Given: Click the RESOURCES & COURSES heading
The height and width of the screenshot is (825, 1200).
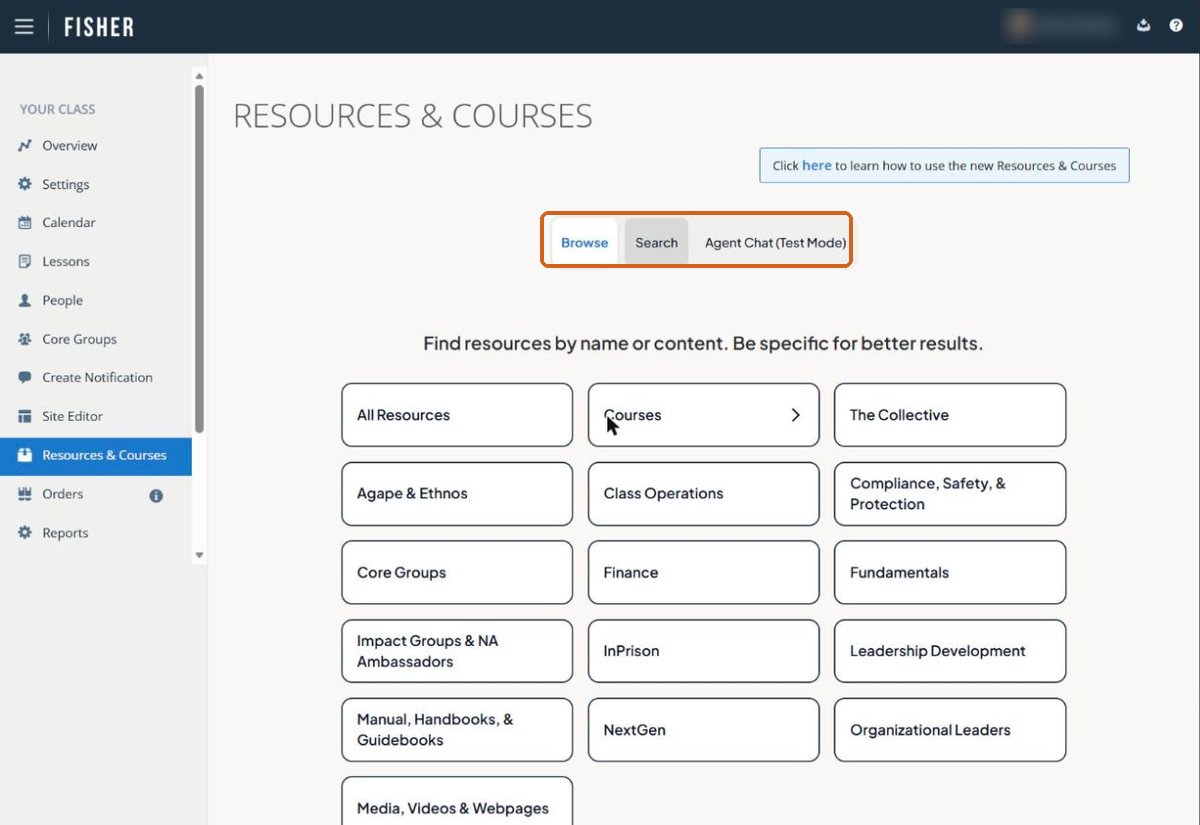Looking at the screenshot, I should 413,116.
